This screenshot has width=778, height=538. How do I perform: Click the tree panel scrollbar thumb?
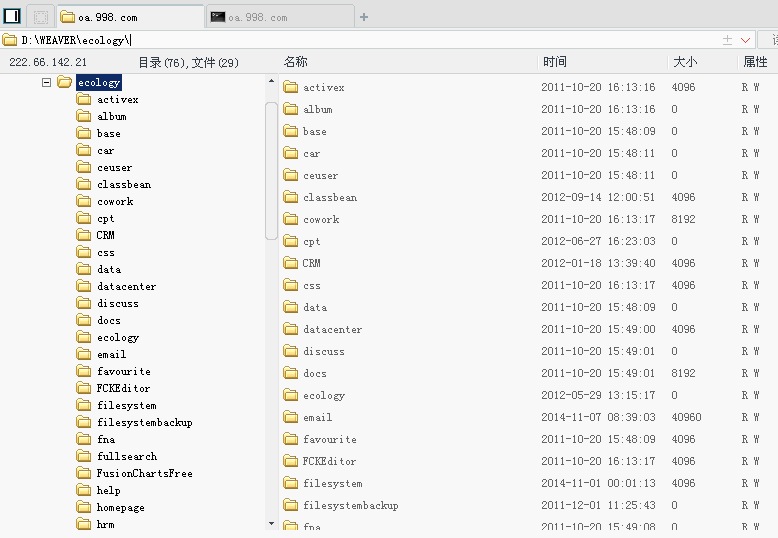[271, 170]
